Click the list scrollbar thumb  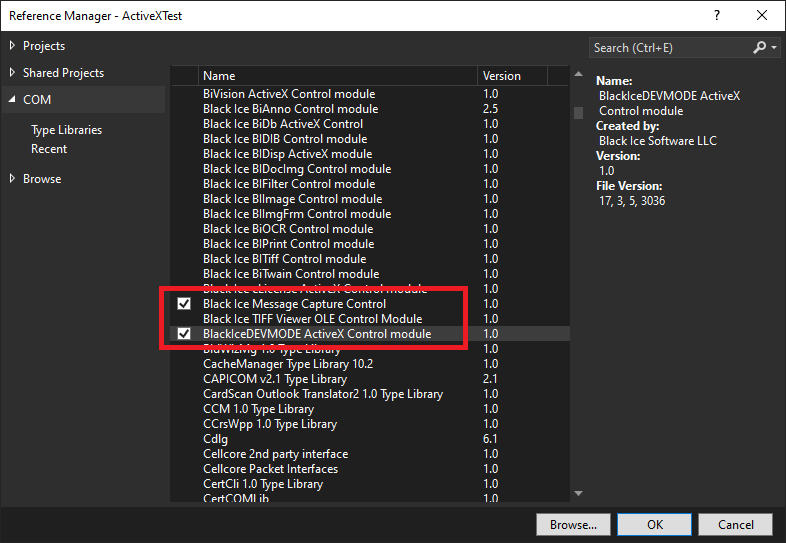578,112
